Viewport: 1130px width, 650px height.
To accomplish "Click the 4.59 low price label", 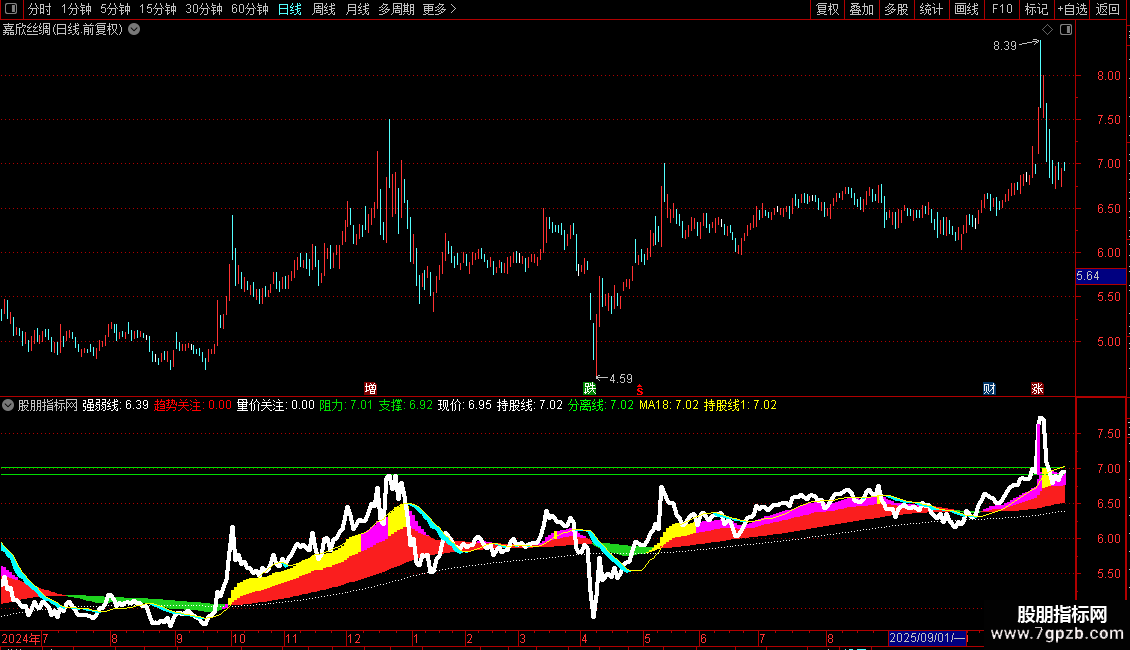I will [x=620, y=378].
